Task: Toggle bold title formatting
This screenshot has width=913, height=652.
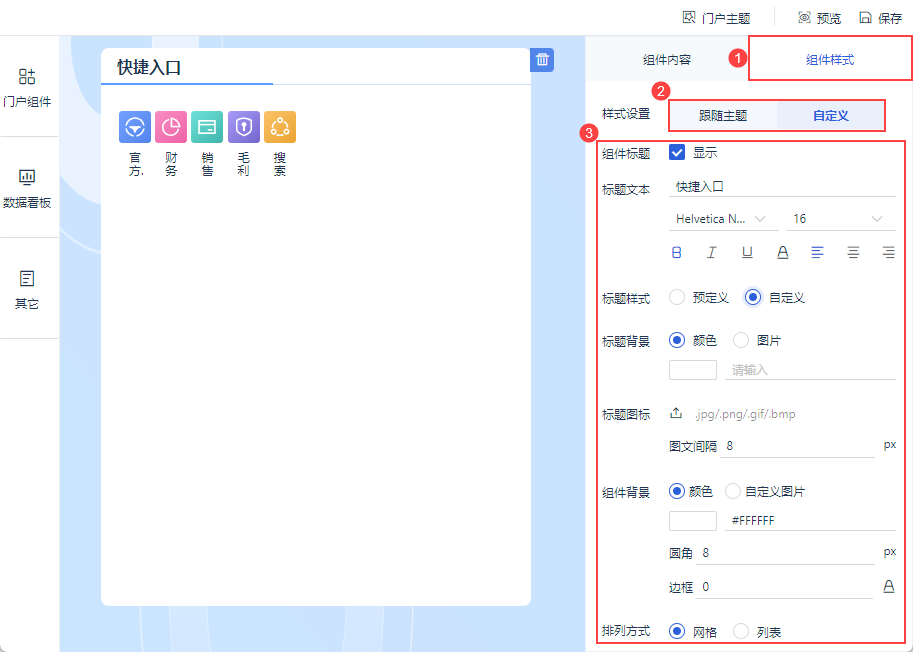Action: (x=677, y=252)
